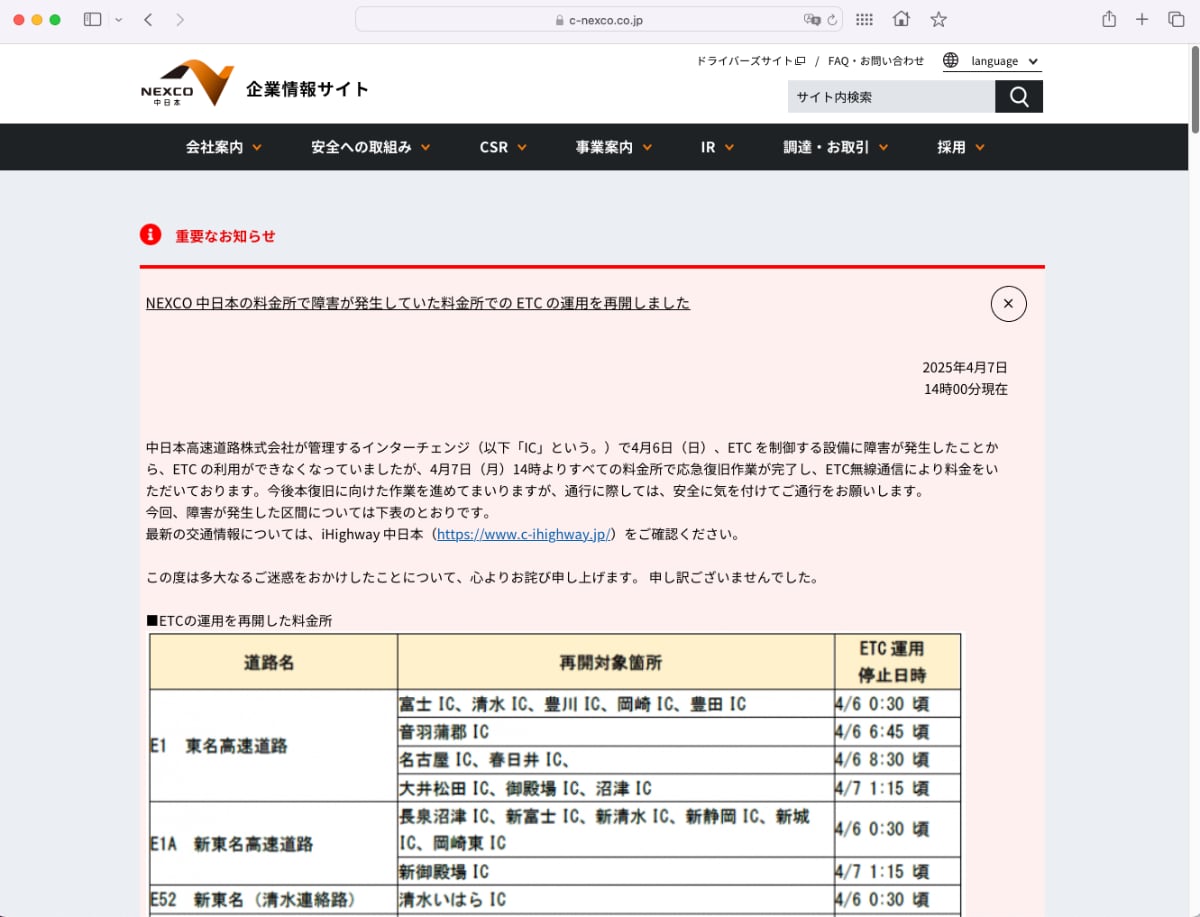Open the IR navigation menu

tap(717, 147)
